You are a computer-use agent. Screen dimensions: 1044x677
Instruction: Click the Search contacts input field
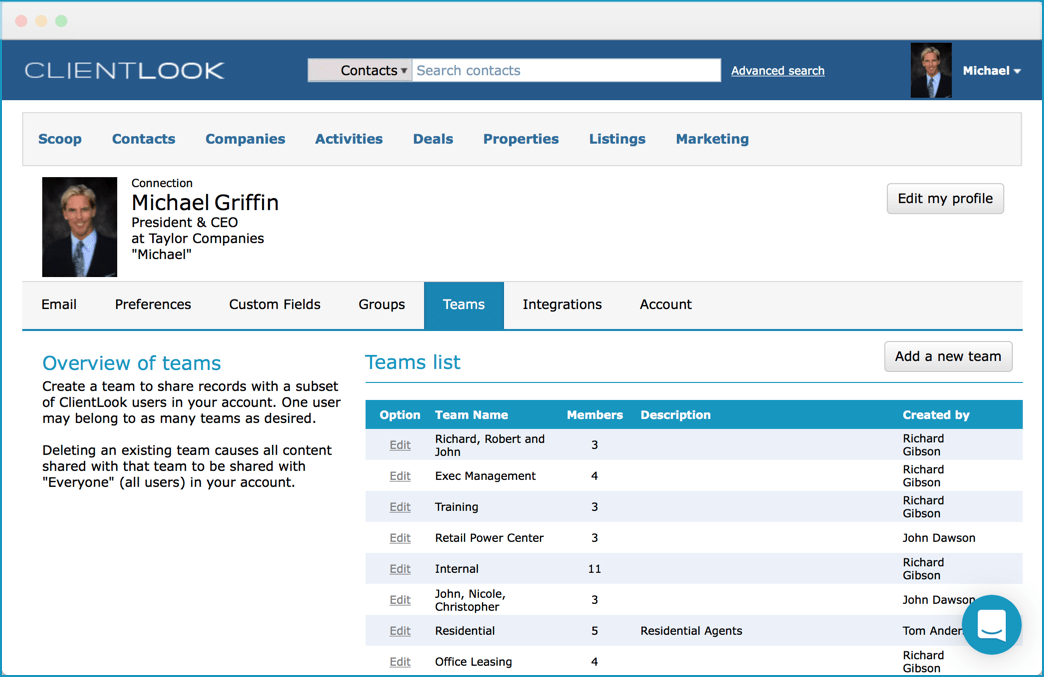(565, 70)
